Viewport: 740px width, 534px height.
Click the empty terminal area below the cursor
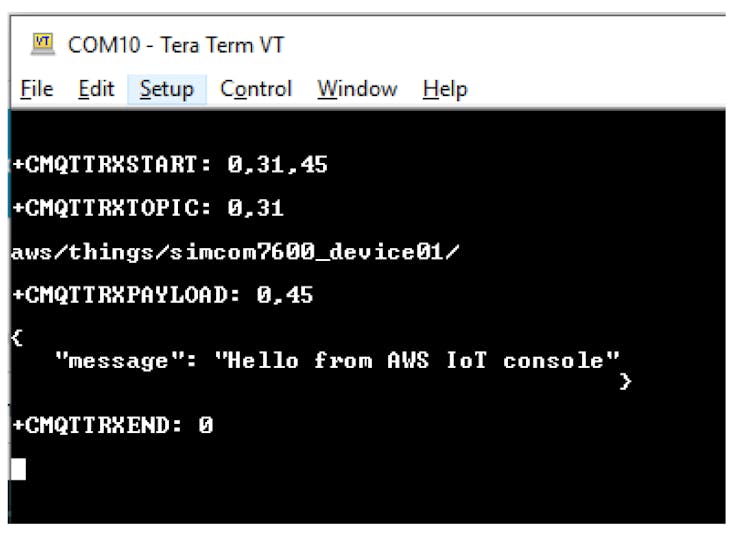368,502
